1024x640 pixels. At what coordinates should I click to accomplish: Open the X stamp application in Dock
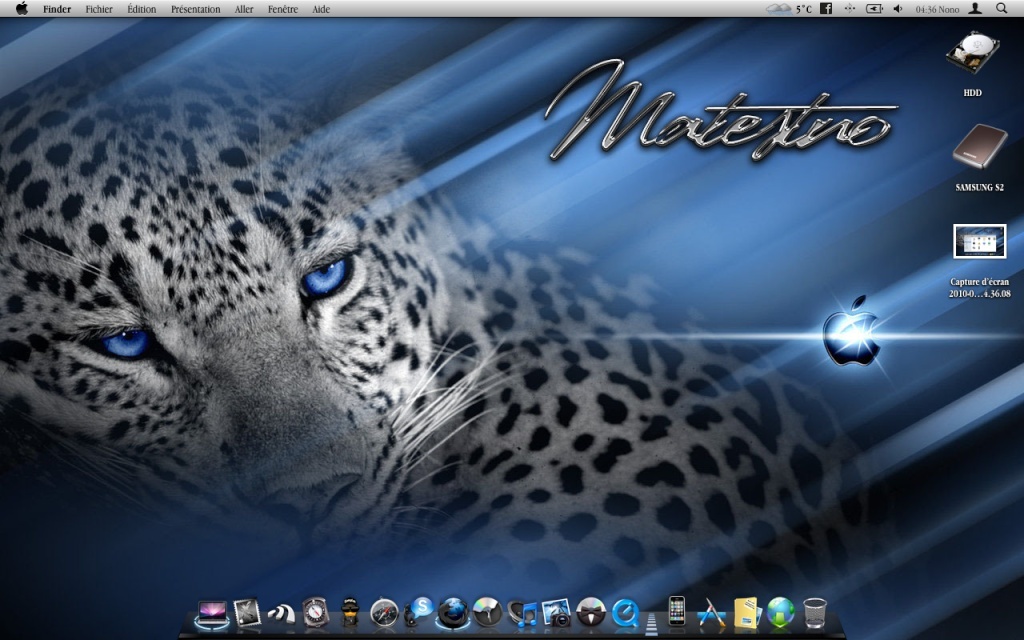(x=247, y=613)
